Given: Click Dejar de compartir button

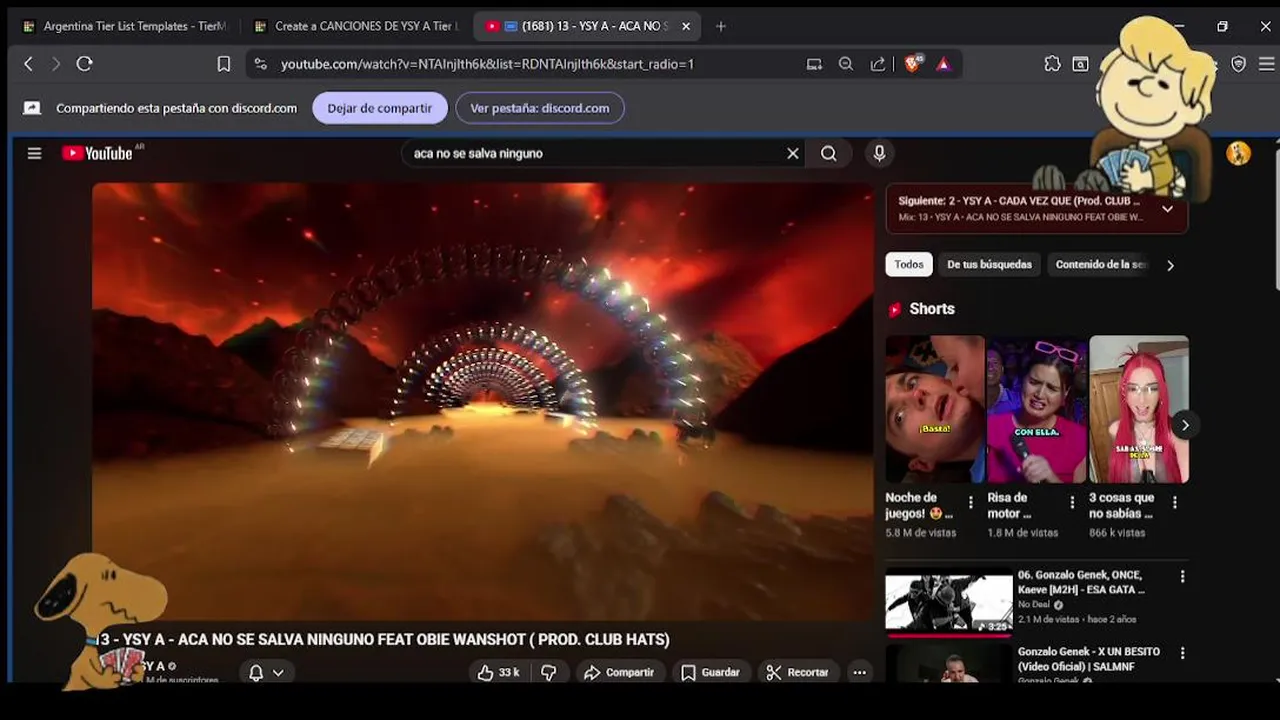Looking at the screenshot, I should click(x=380, y=108).
